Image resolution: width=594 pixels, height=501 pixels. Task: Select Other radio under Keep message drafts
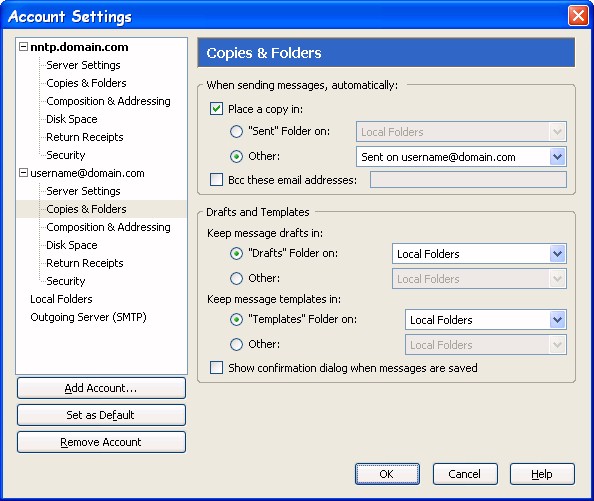[236, 278]
